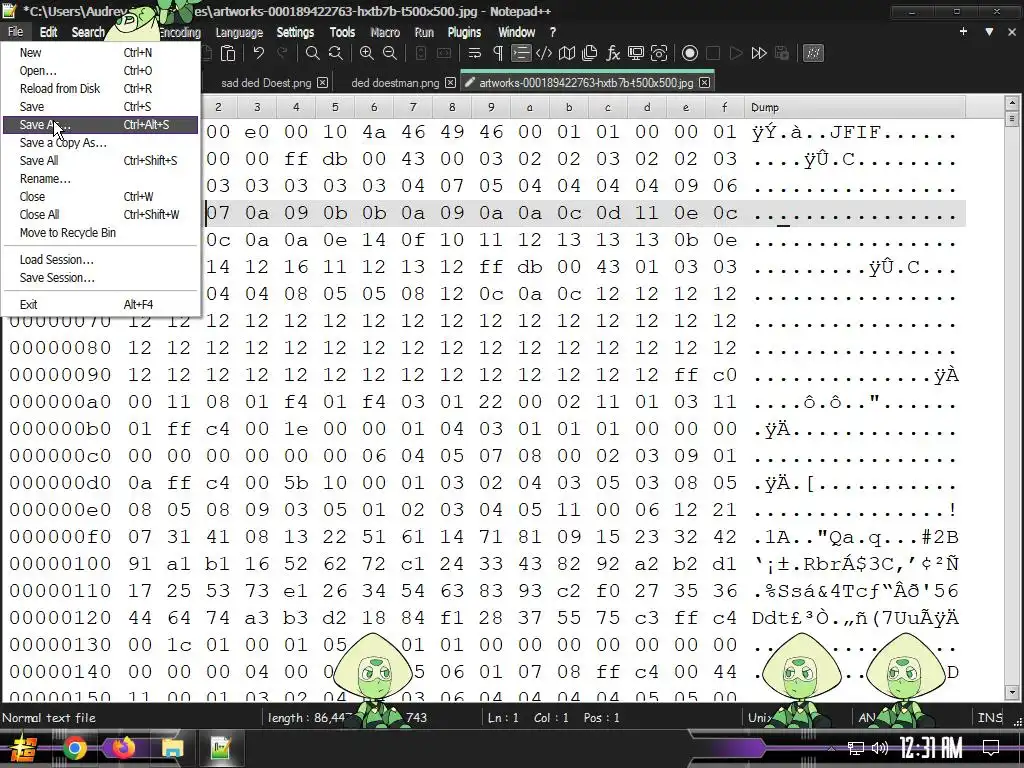Open the Function List fx icon
The height and width of the screenshot is (768, 1024).
[x=613, y=54]
